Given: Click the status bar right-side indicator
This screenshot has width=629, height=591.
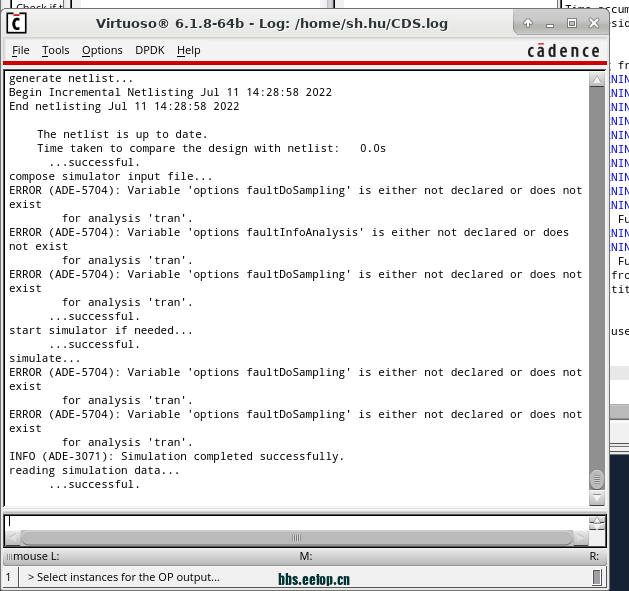Looking at the screenshot, I should [597, 577].
